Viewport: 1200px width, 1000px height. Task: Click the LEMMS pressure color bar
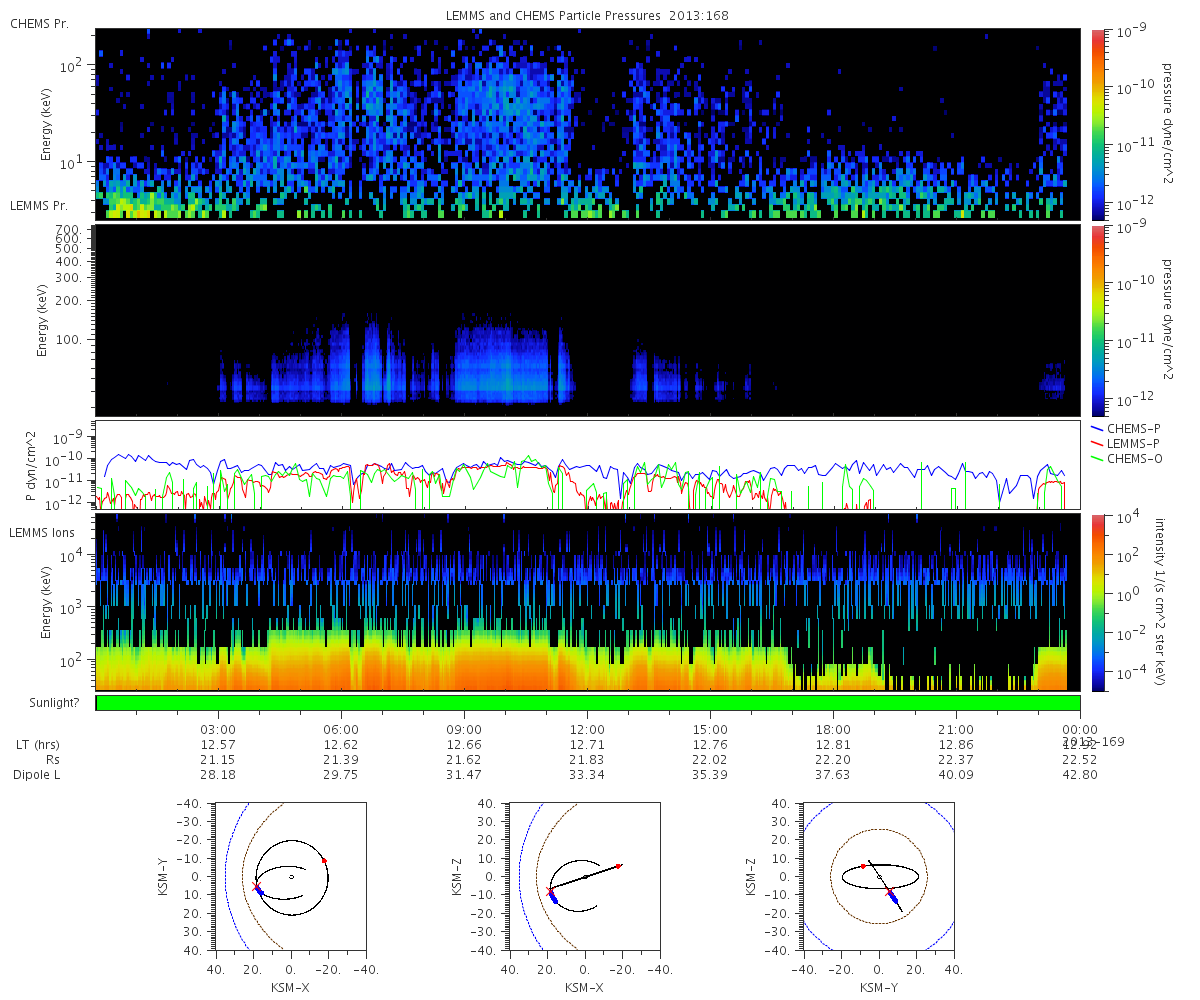(1098, 320)
